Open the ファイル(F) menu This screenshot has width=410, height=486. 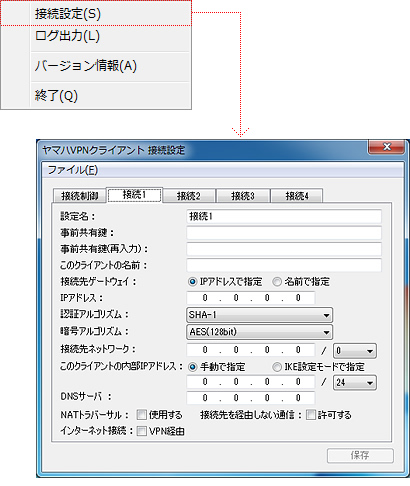click(73, 170)
